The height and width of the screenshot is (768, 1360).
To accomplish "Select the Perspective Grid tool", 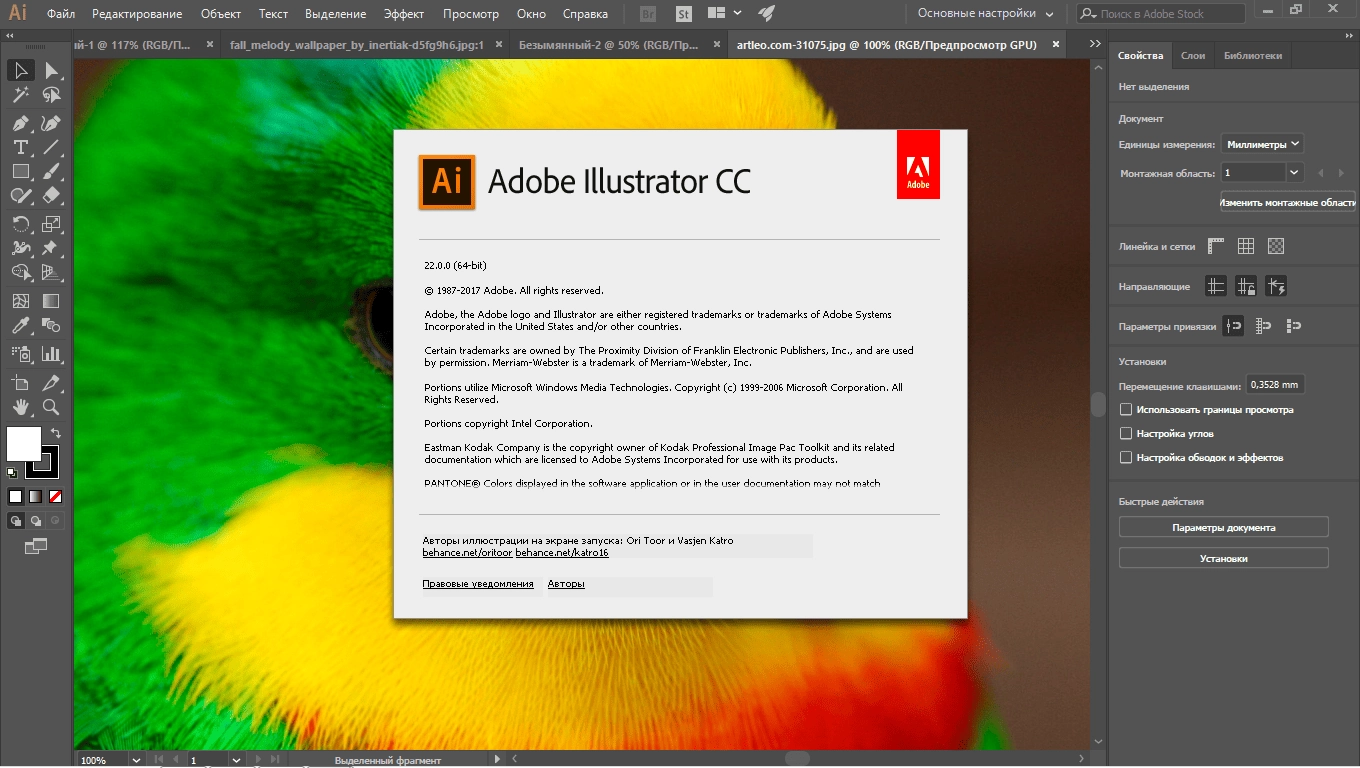I will point(51,271).
